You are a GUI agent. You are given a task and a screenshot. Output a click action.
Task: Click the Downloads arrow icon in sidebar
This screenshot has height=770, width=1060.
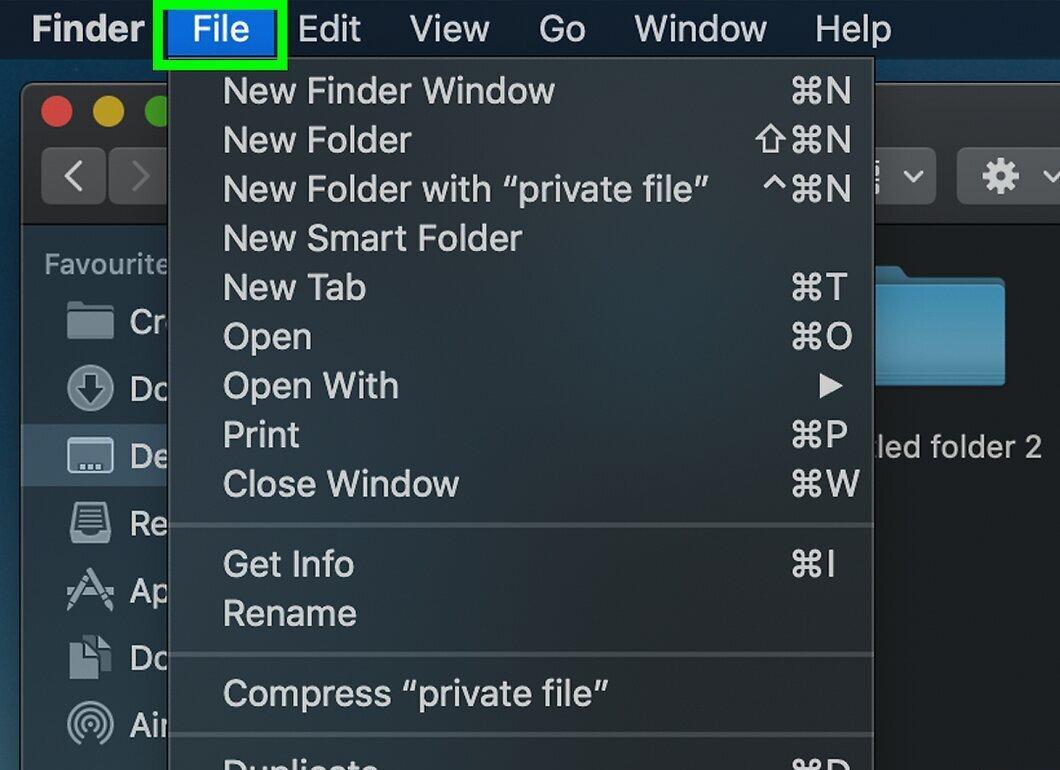(90, 388)
